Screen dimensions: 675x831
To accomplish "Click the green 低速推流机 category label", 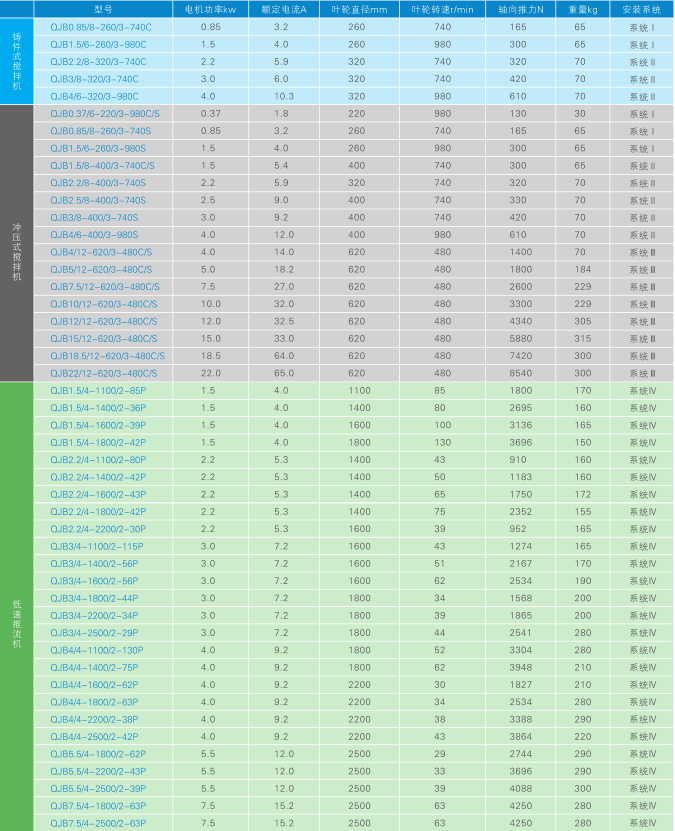I will (16, 606).
